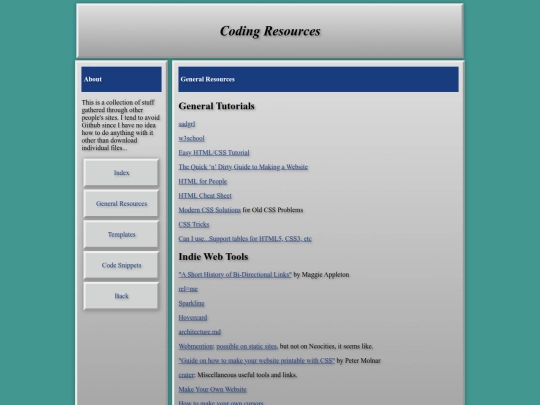
Task: Open Easy HTML/CSS Tutorial link
Action: (x=214, y=153)
